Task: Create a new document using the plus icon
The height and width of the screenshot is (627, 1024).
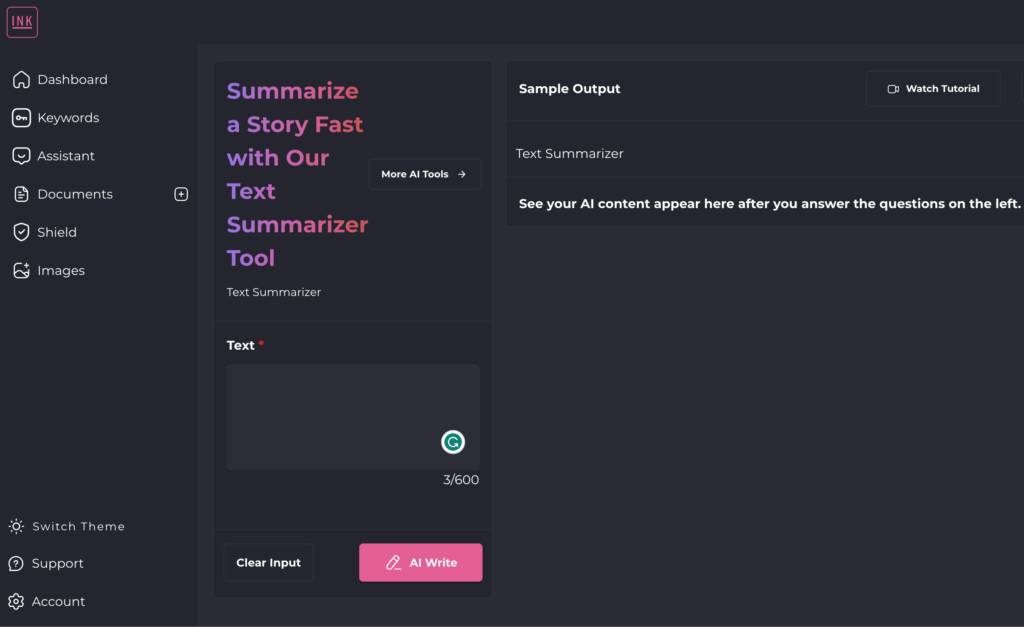Action: coord(181,194)
